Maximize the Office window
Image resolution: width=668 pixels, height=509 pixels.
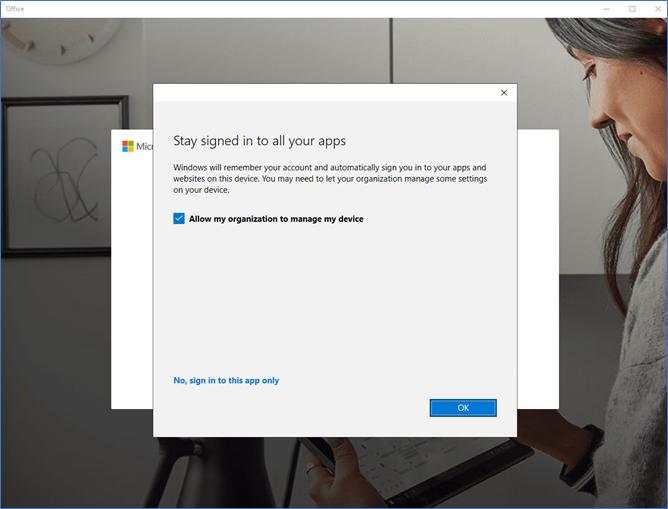coord(632,9)
